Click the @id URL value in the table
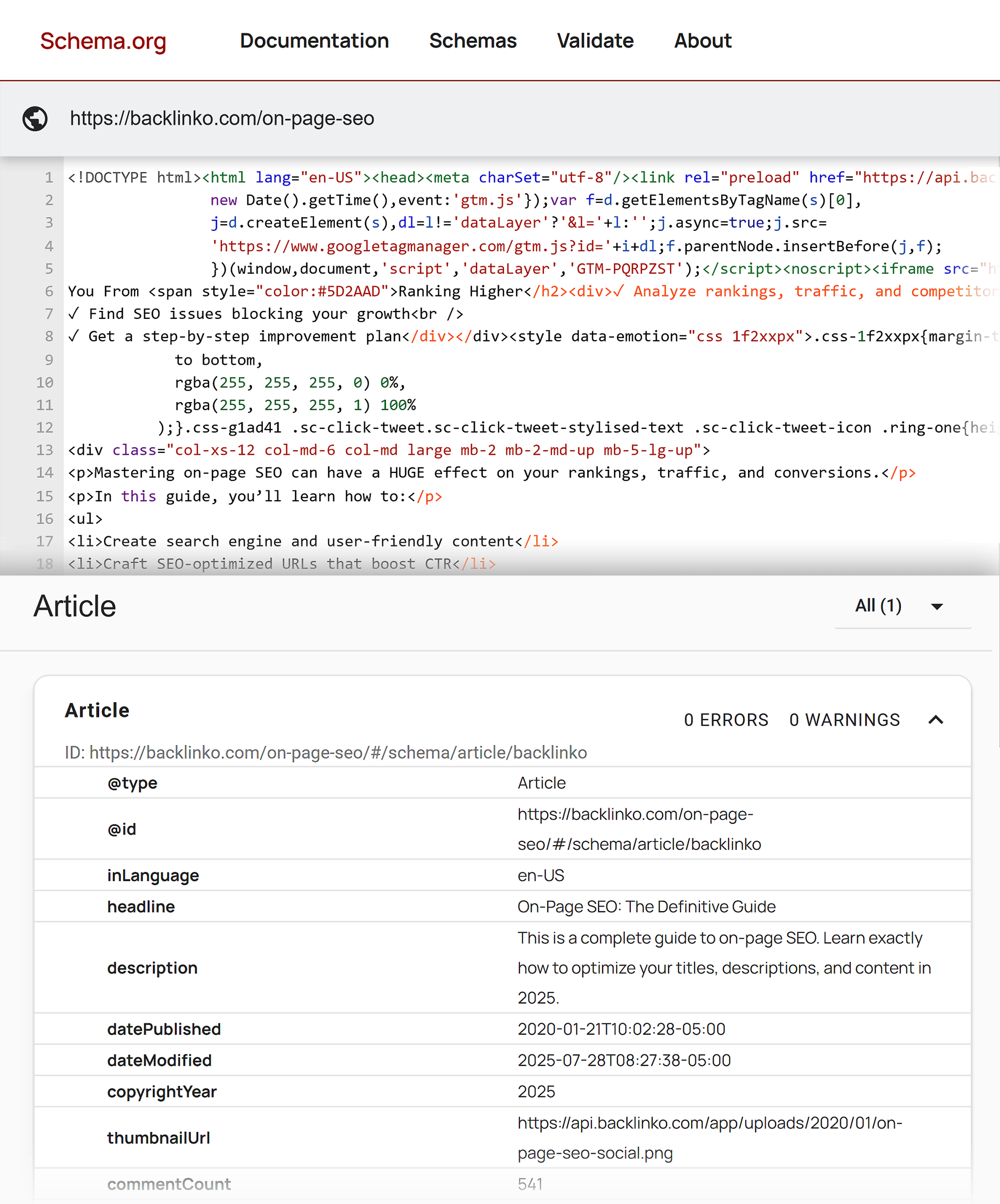 point(638,829)
